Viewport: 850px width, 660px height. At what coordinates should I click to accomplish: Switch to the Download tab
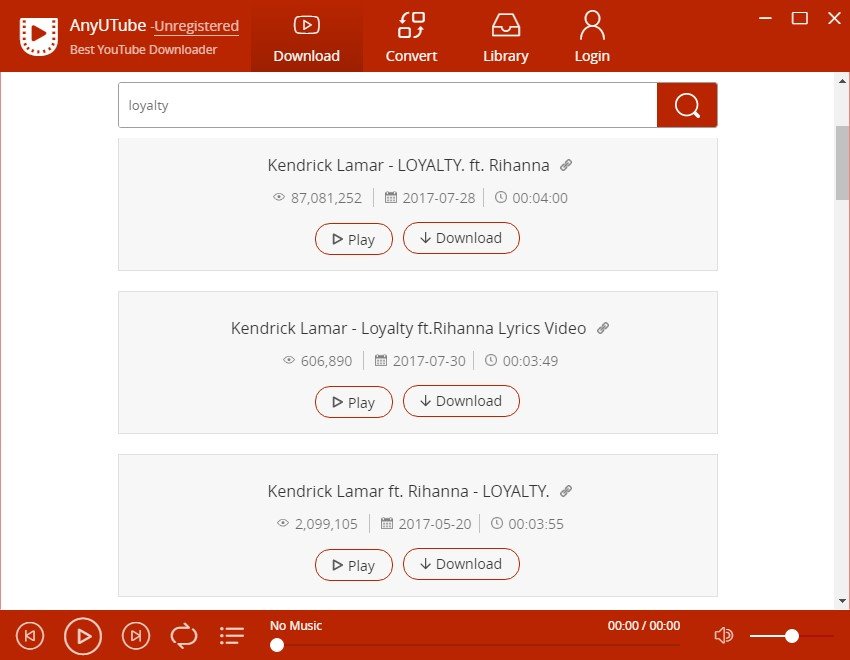click(306, 38)
